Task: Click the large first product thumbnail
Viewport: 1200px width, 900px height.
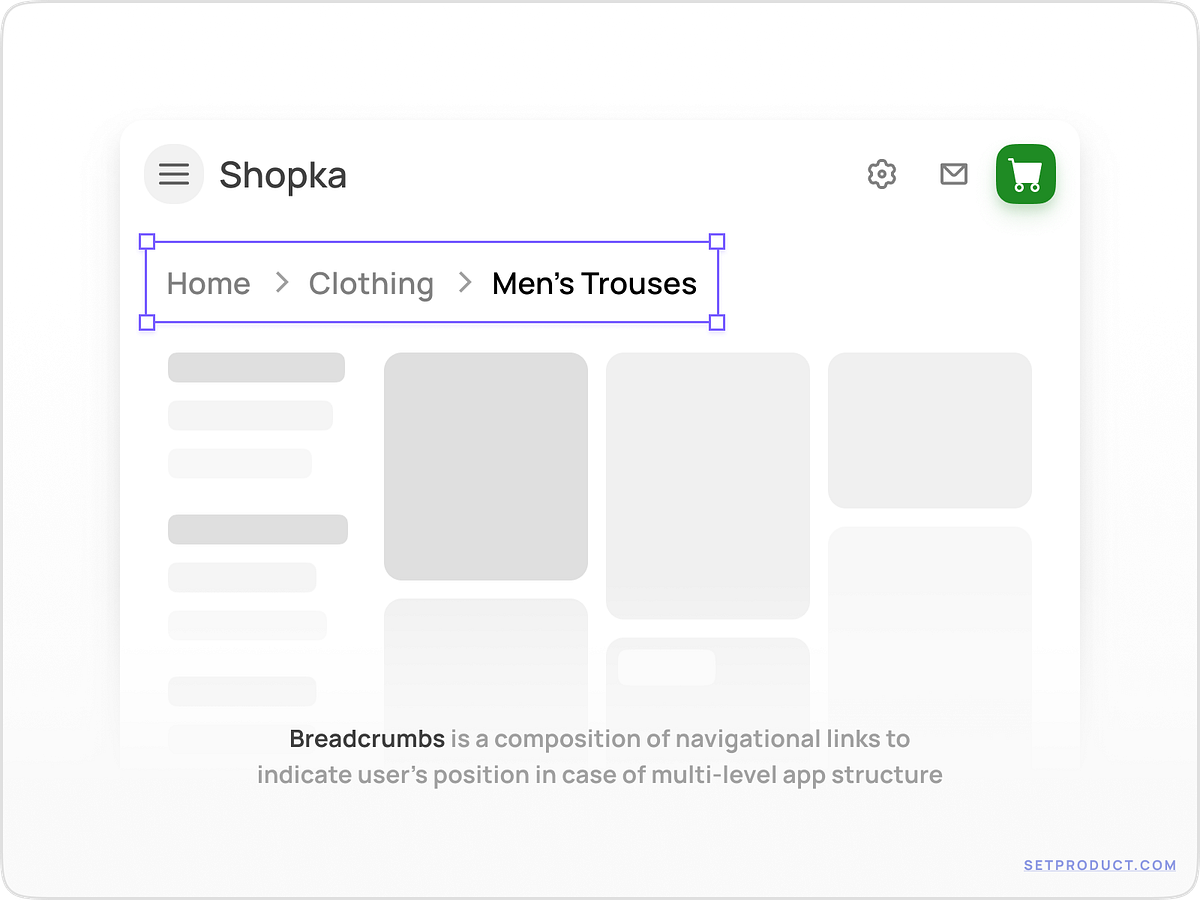Action: pyautogui.click(x=485, y=466)
